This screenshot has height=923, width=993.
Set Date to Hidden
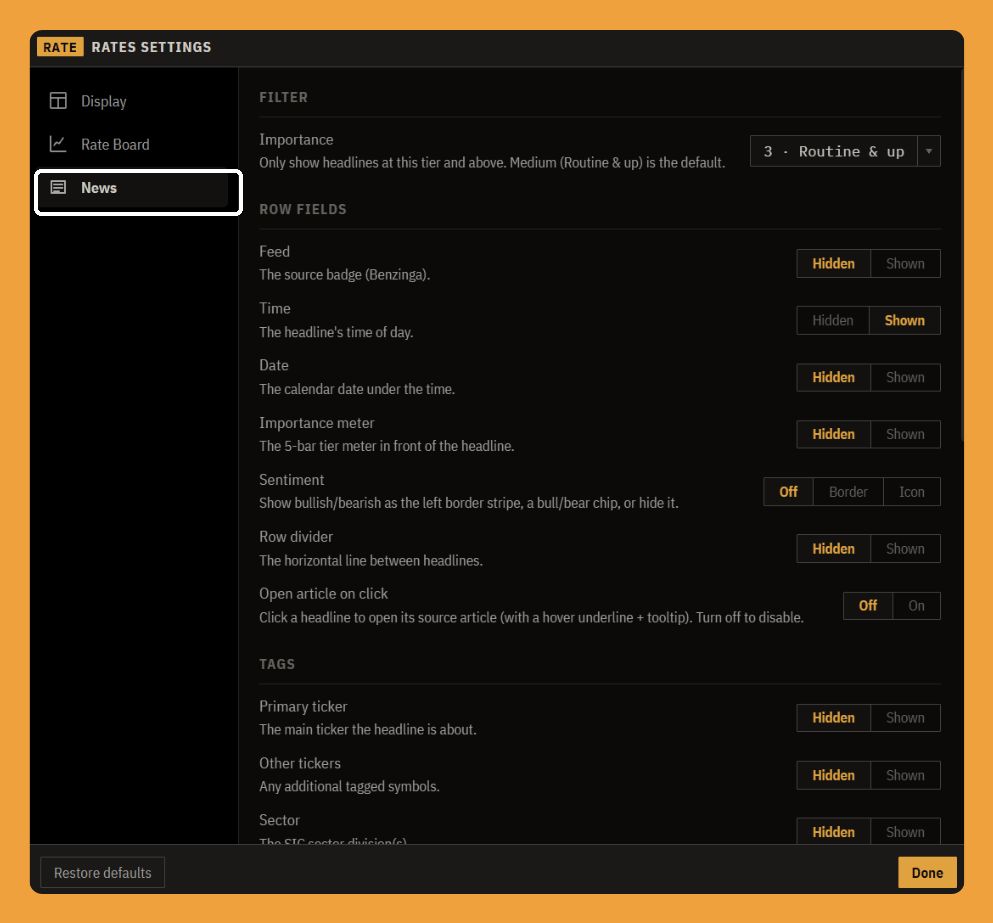click(833, 378)
